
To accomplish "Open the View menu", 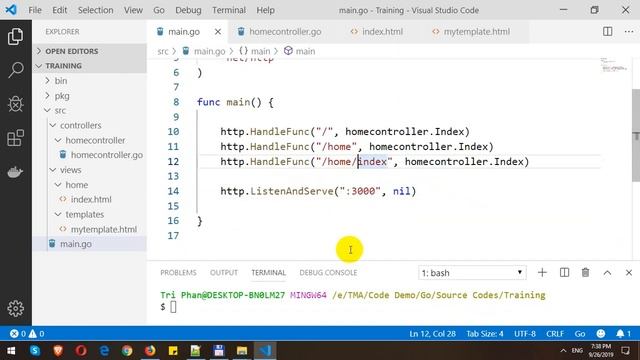I will coord(133,10).
